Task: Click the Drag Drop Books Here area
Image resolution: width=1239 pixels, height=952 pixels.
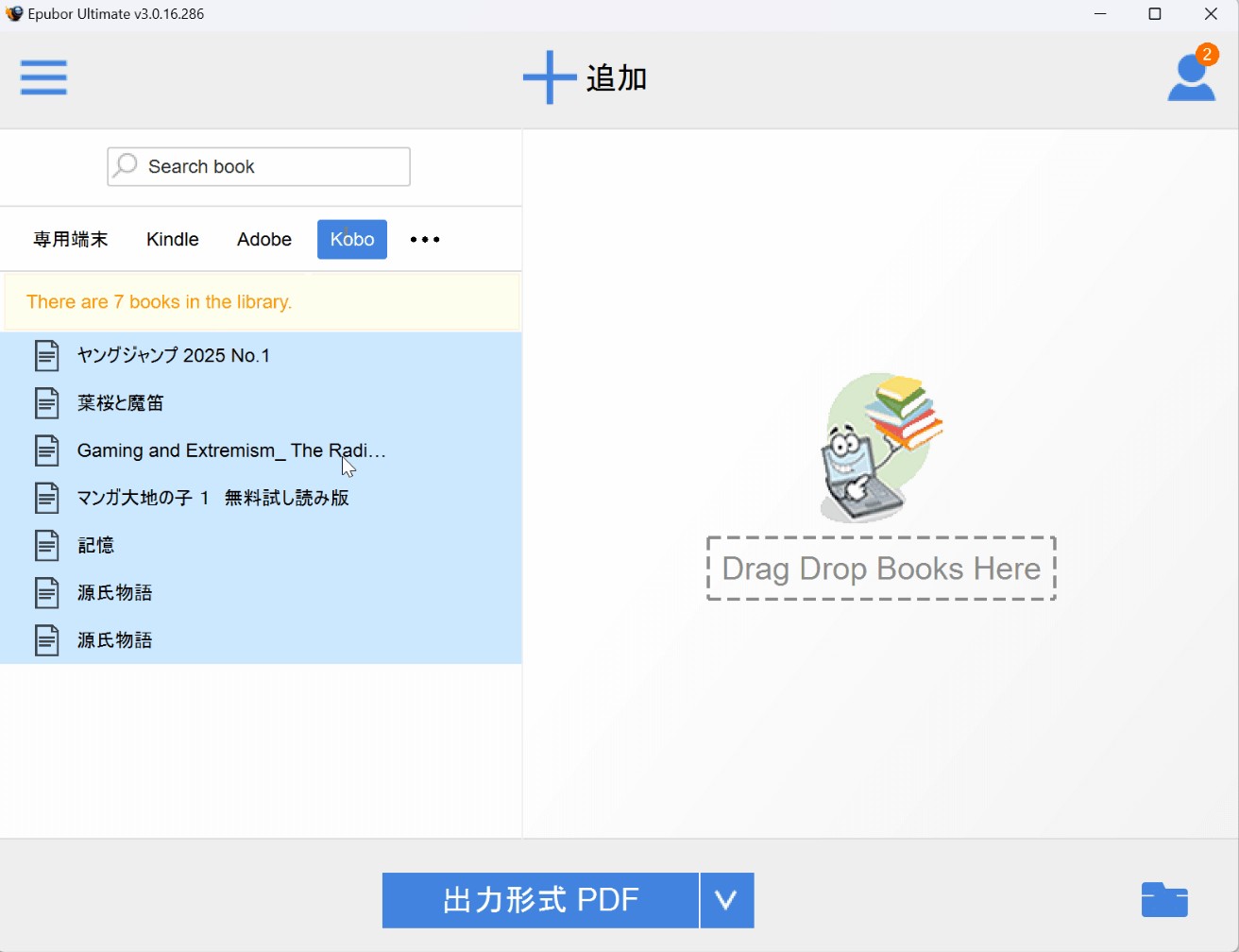Action: pos(880,569)
